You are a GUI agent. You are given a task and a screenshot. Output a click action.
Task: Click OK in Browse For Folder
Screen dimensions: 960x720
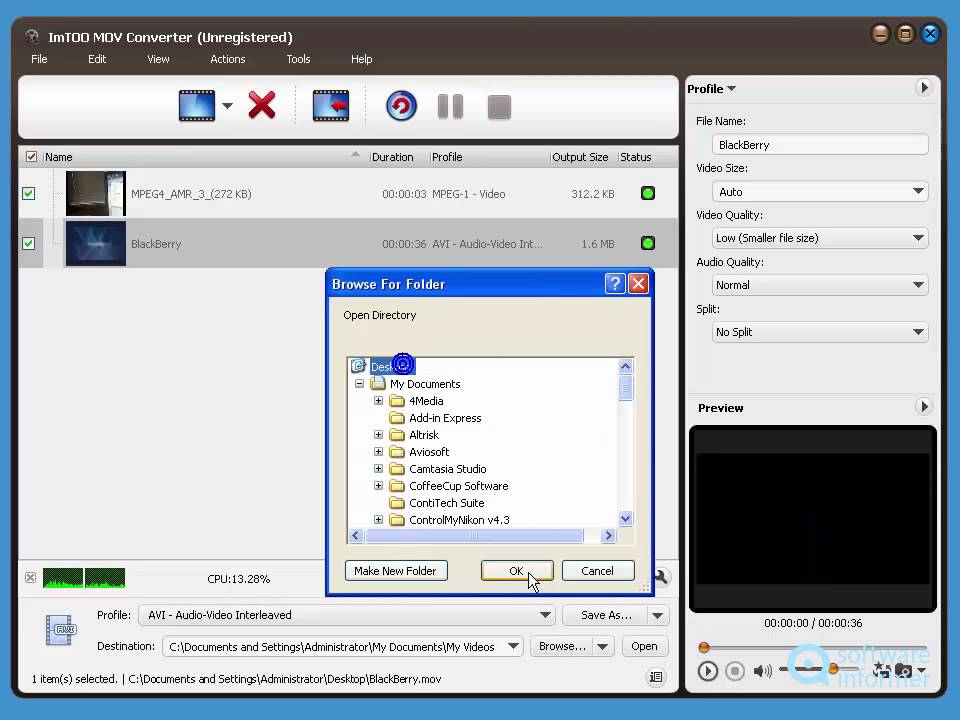(517, 571)
